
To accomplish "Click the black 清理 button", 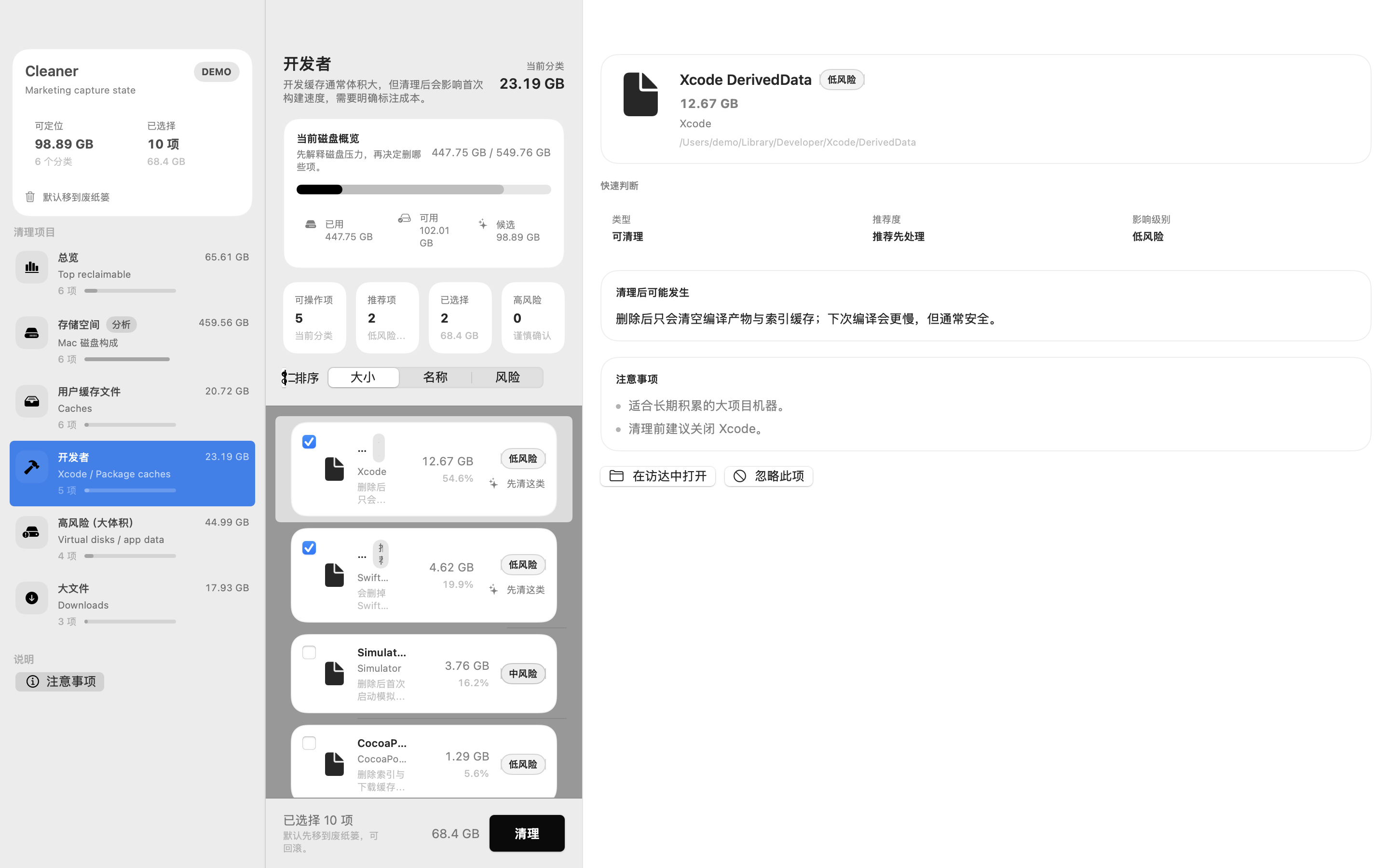I will (526, 833).
